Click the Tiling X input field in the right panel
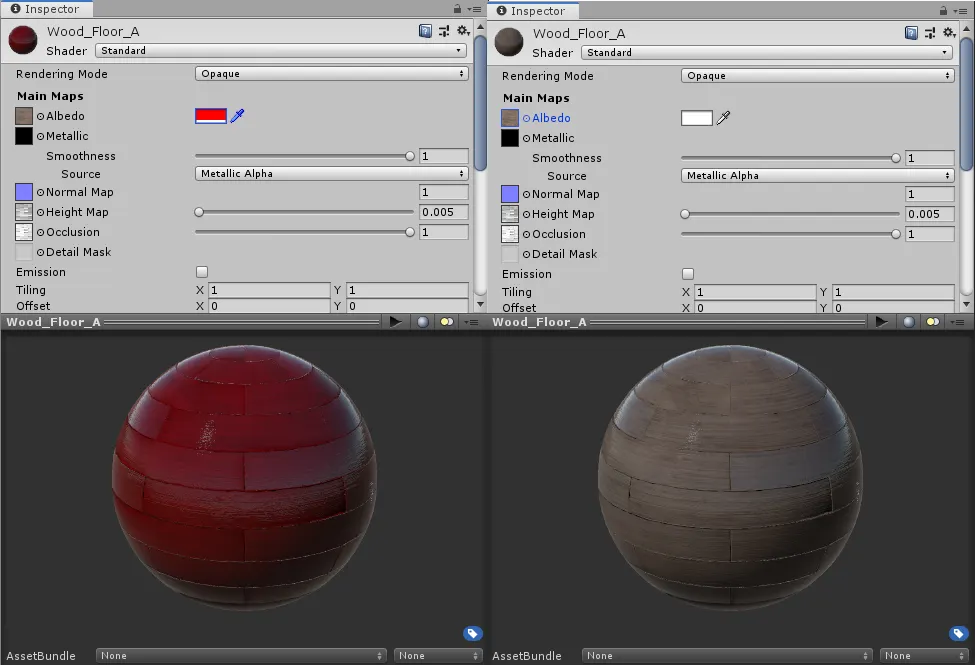This screenshot has height=665, width=975. (755, 293)
